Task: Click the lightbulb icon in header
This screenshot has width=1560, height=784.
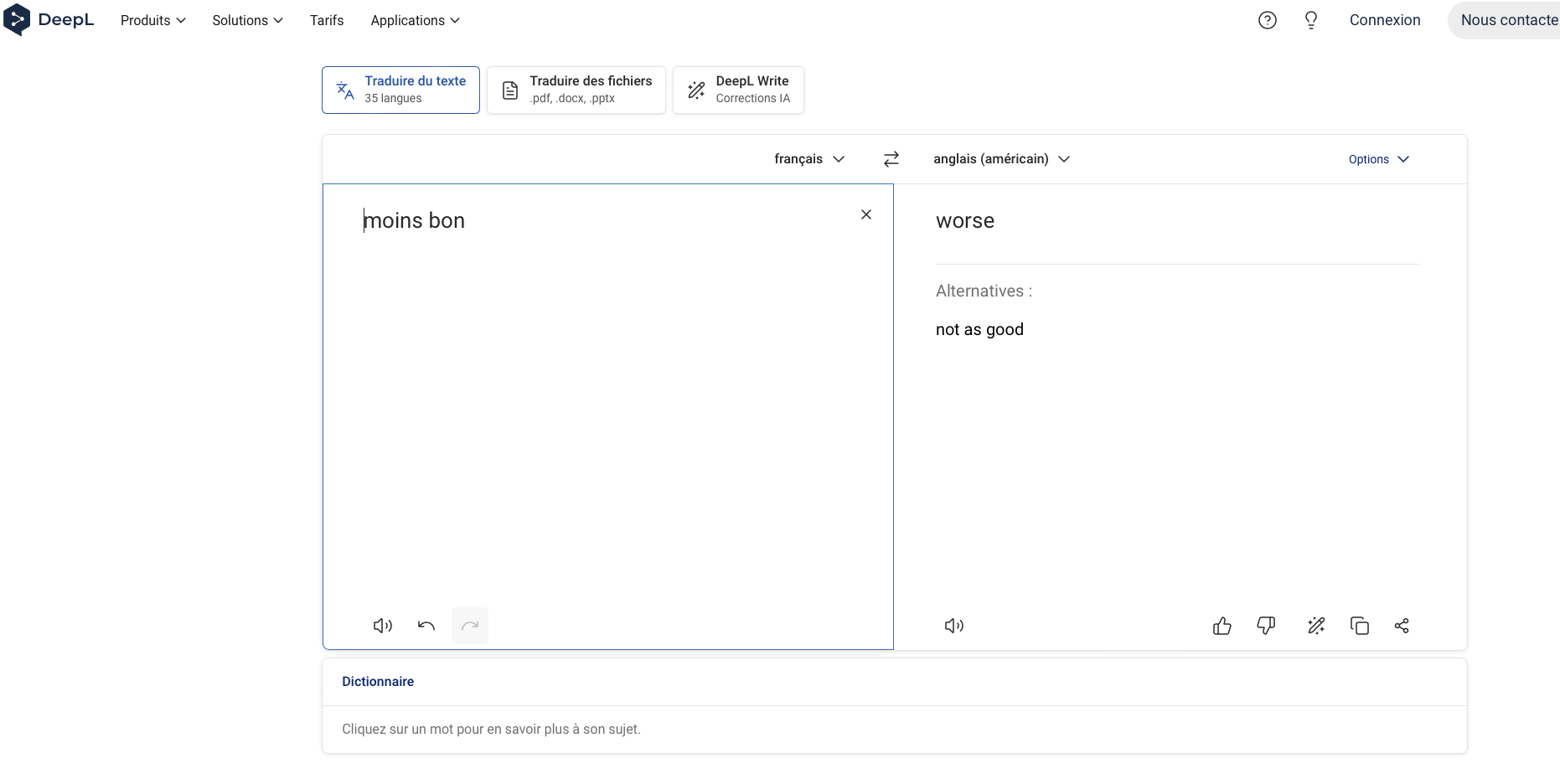Action: [1311, 20]
